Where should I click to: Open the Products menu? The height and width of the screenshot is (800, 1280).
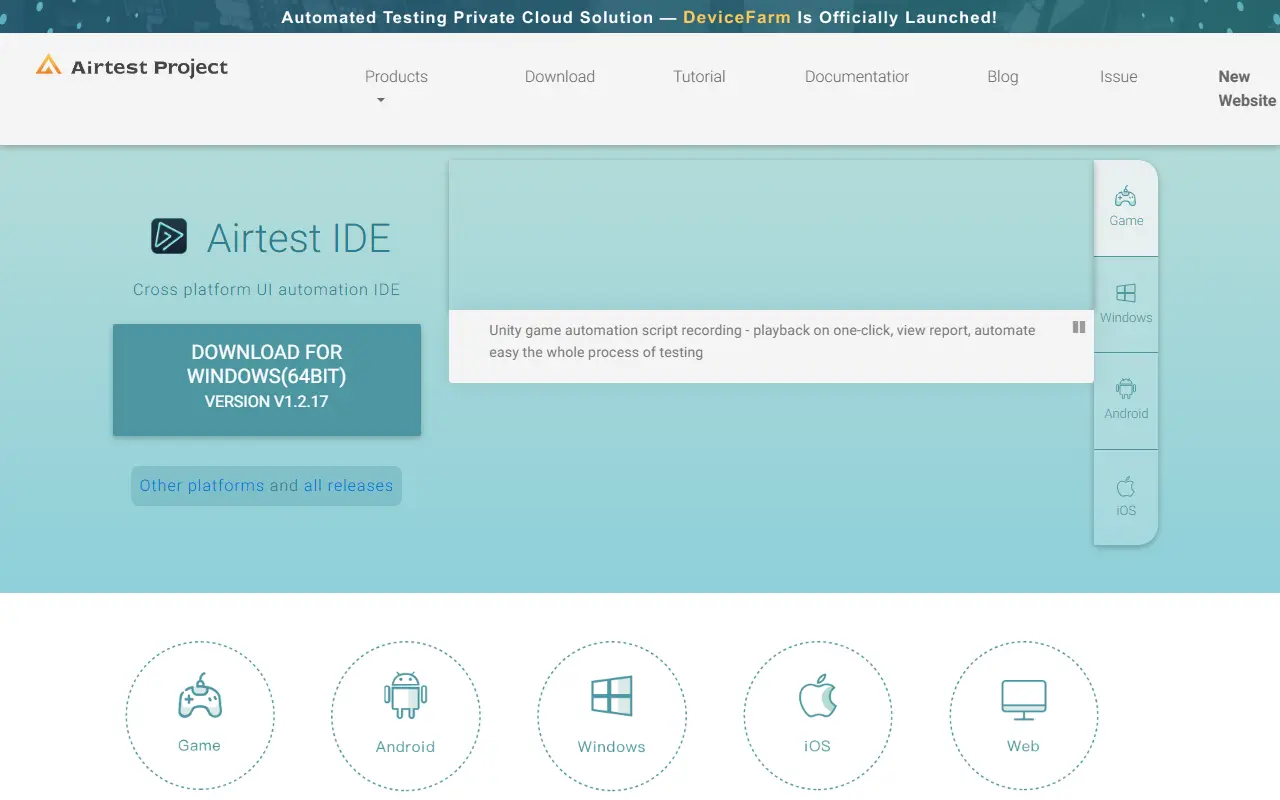pyautogui.click(x=396, y=77)
